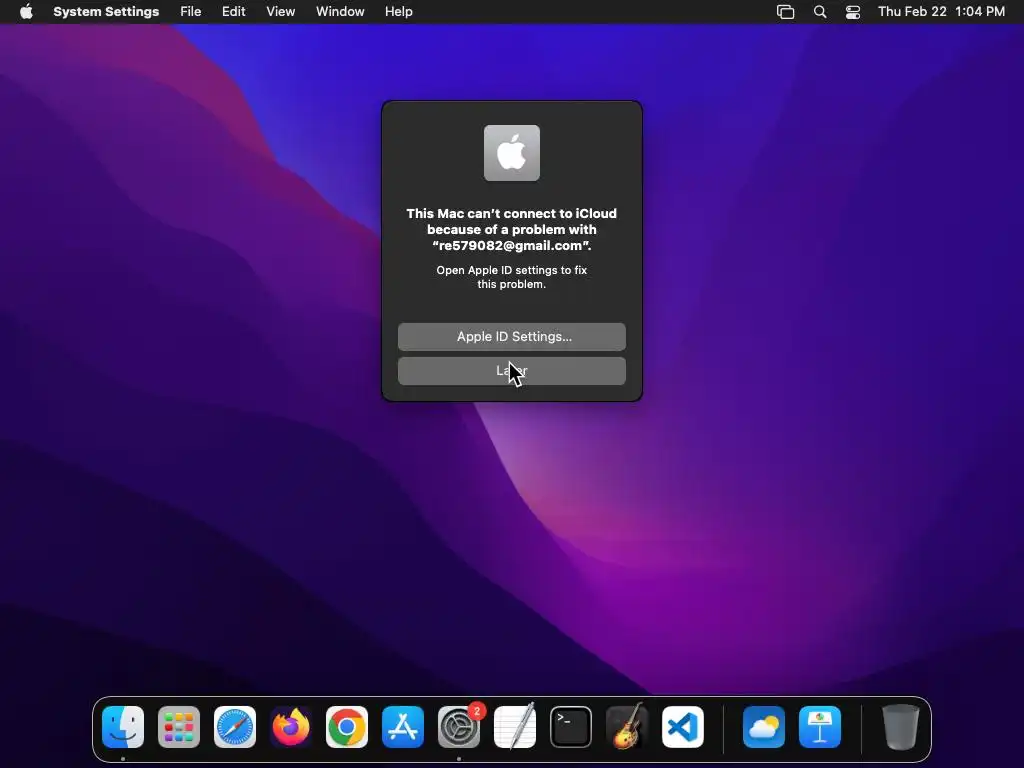
Task: Launch Google Chrome from the Dock
Action: (347, 727)
